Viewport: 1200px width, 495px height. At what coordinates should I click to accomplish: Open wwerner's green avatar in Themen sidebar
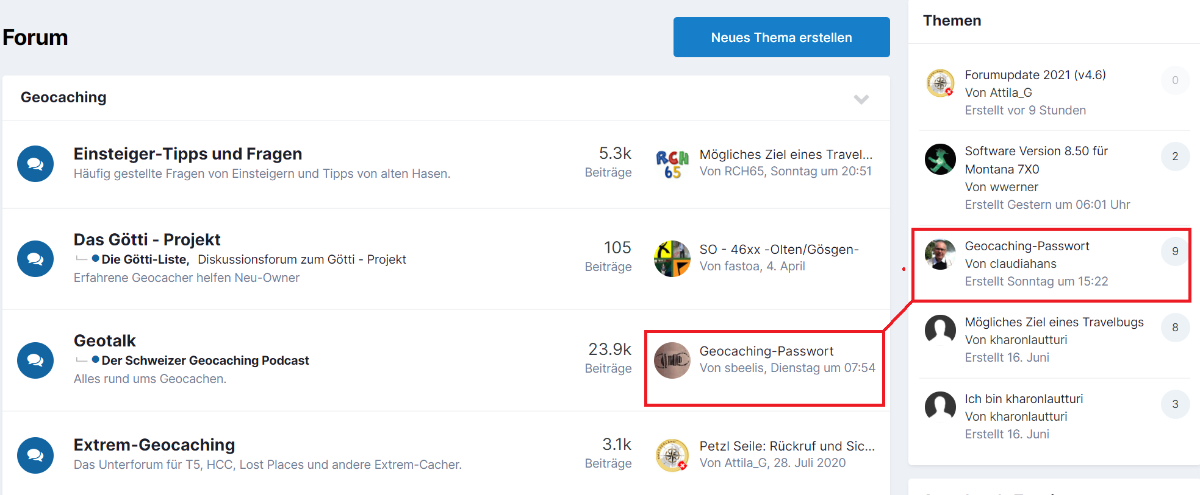(940, 160)
